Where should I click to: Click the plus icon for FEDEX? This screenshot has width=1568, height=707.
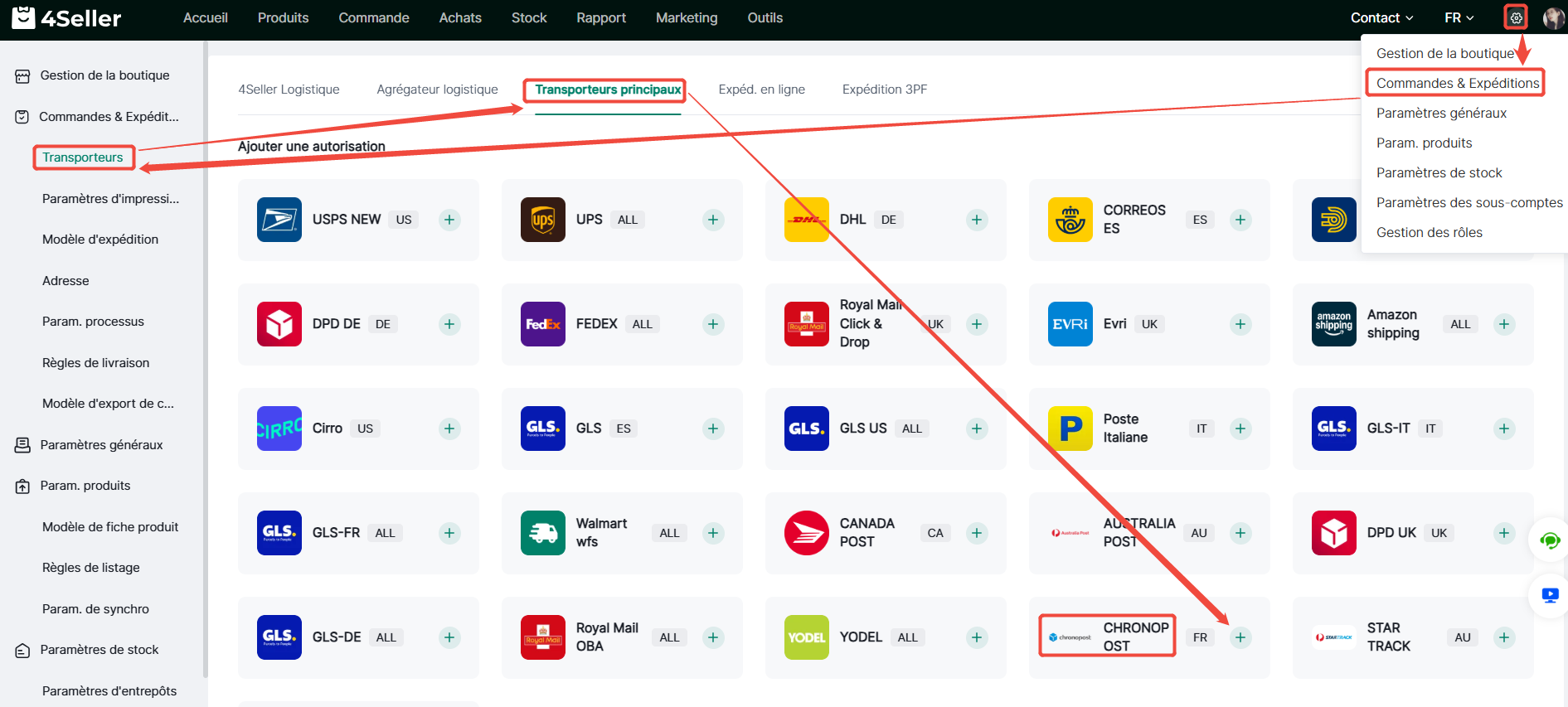713,324
